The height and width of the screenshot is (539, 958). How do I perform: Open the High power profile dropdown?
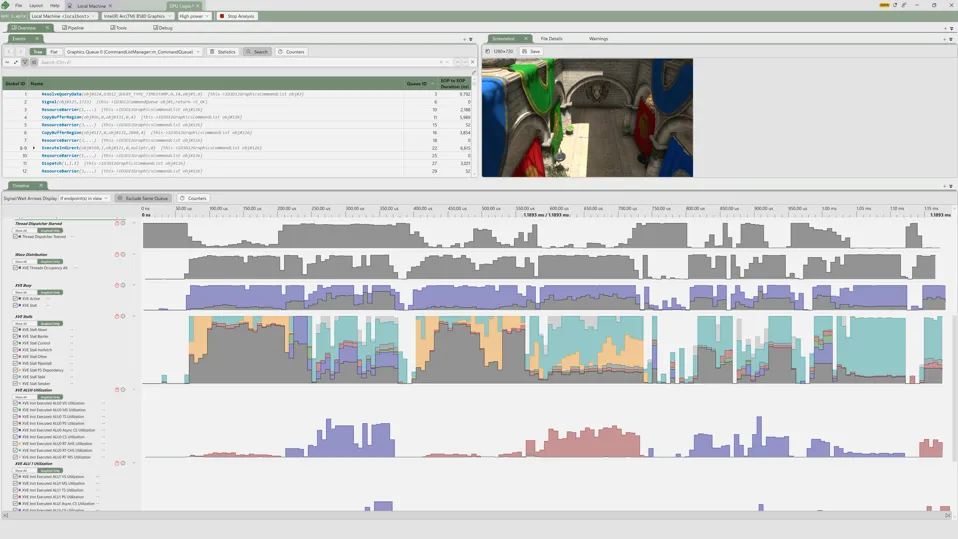pyautogui.click(x=193, y=16)
